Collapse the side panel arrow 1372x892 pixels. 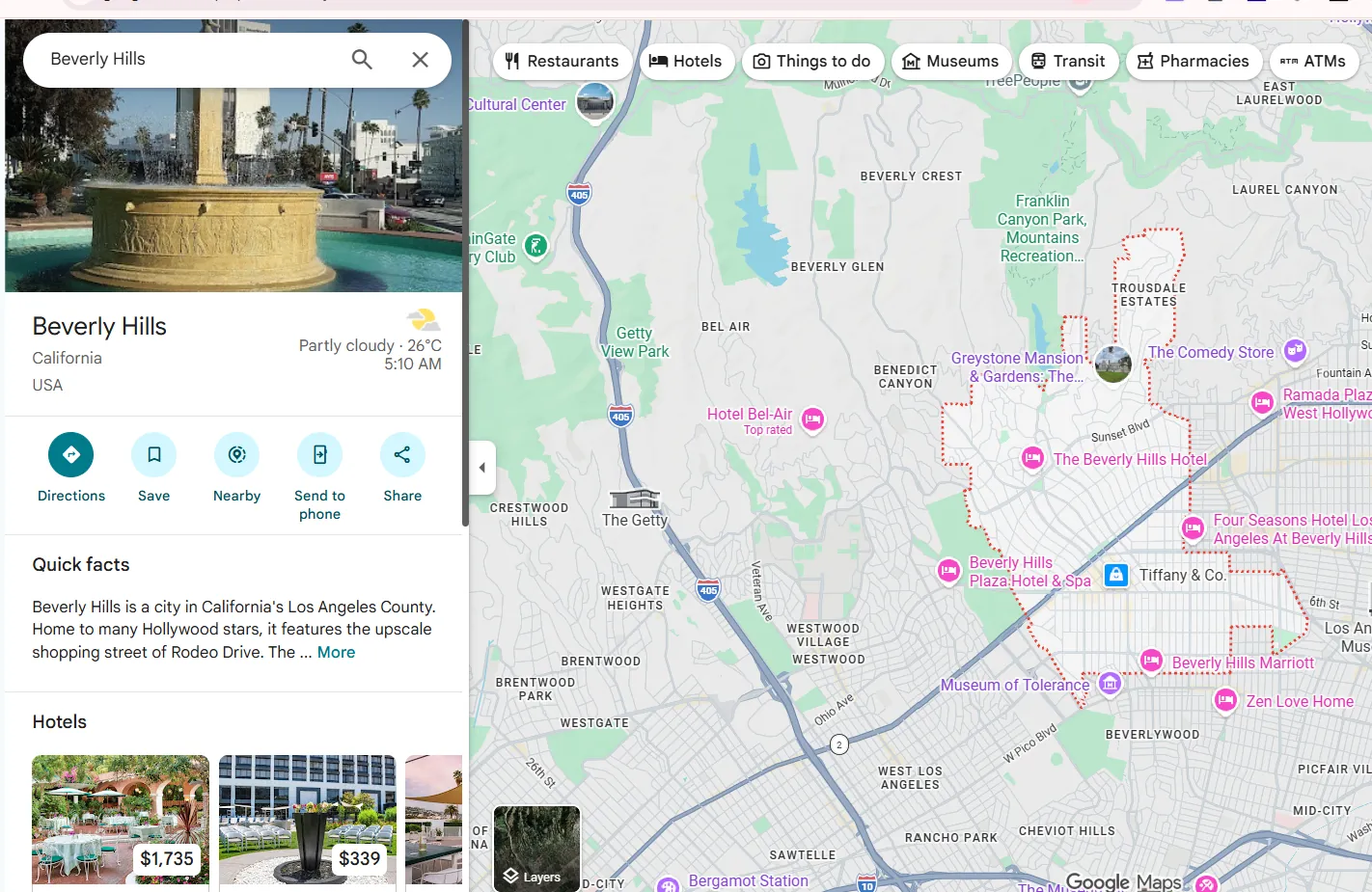point(482,468)
